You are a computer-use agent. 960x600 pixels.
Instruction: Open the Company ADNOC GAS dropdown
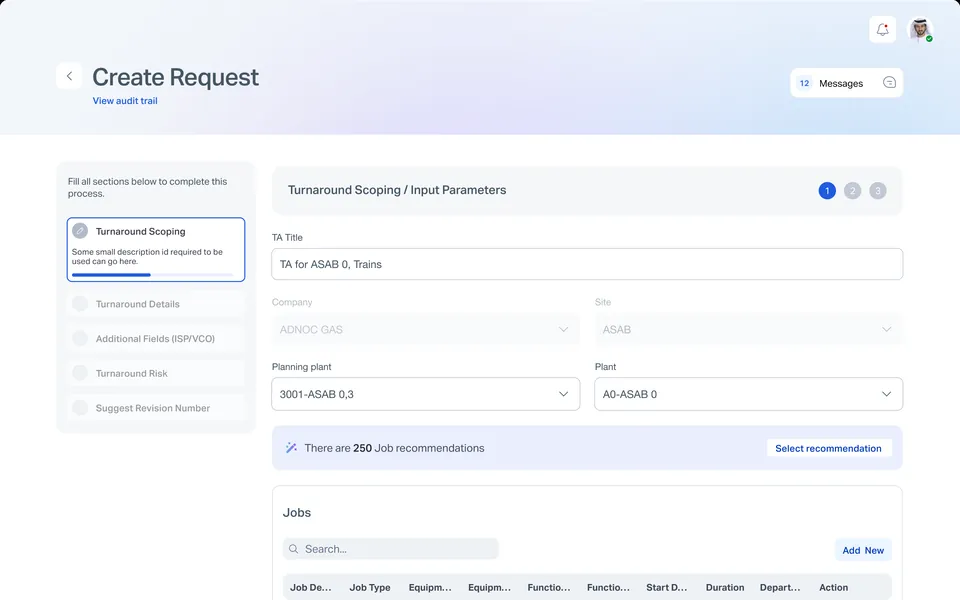click(426, 329)
